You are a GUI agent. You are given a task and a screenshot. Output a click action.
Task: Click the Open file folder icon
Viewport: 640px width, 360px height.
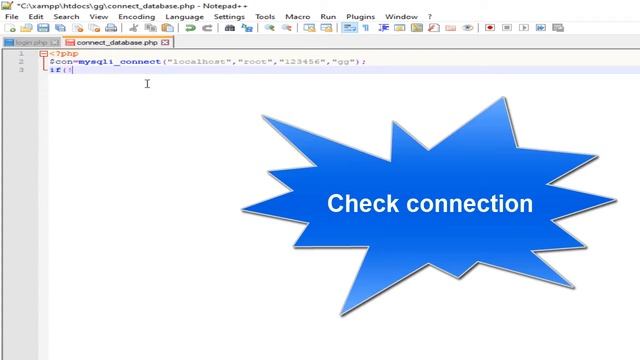27,28
